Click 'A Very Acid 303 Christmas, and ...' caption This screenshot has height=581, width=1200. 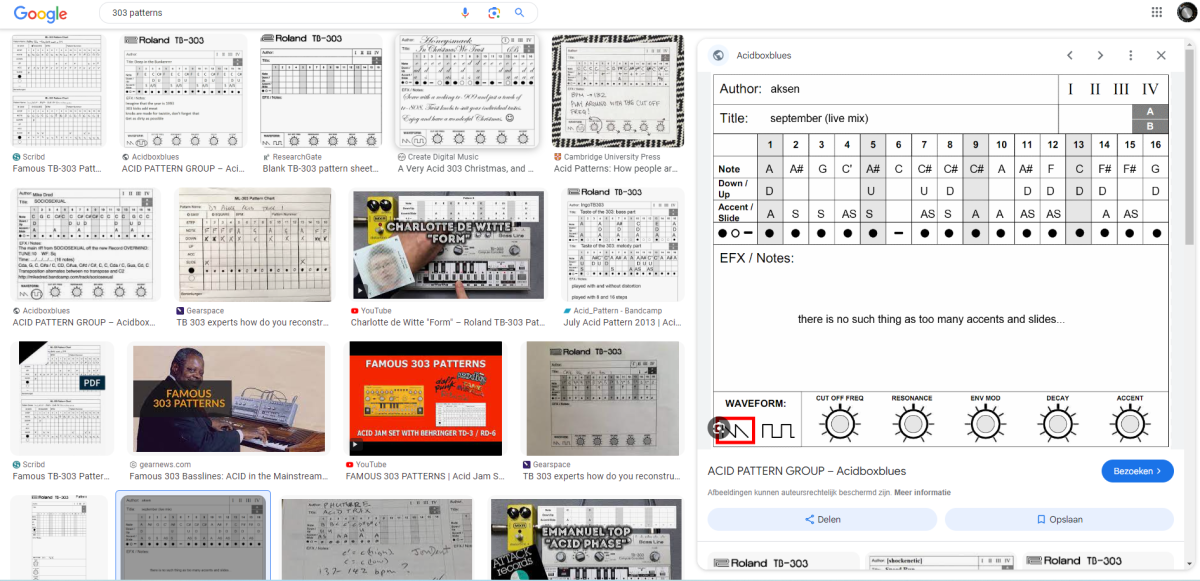point(466,169)
